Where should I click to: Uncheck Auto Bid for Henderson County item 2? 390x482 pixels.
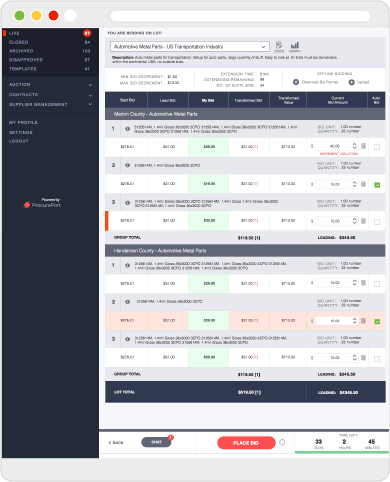click(x=377, y=322)
